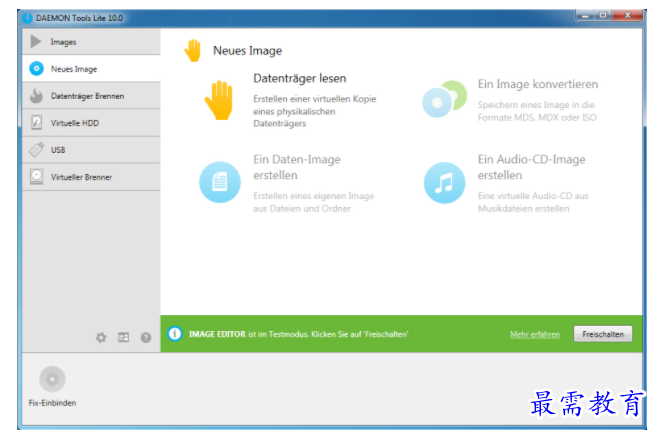
Task: Open the Virtuelle HDD section
Action: coord(91,123)
